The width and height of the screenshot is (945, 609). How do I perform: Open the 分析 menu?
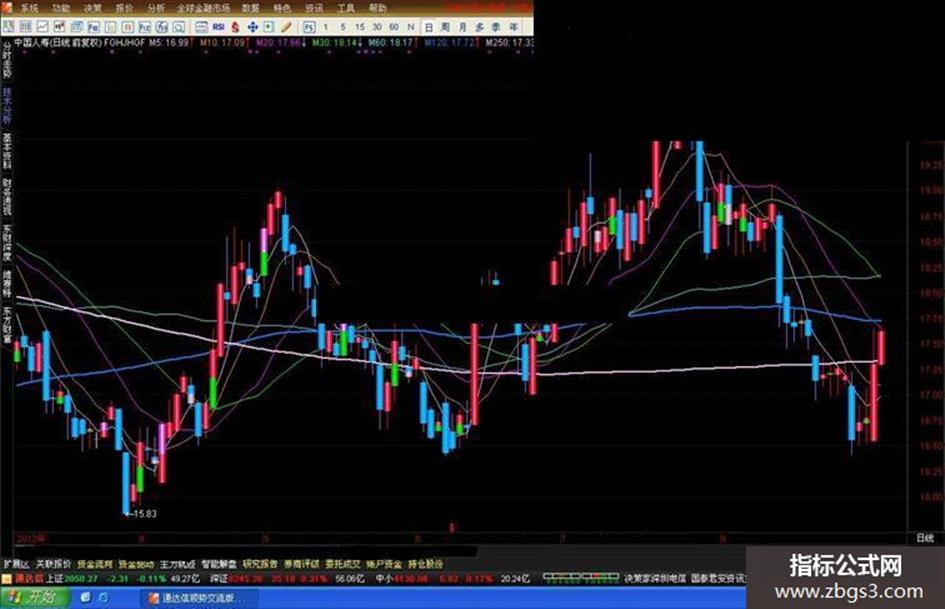(x=155, y=8)
